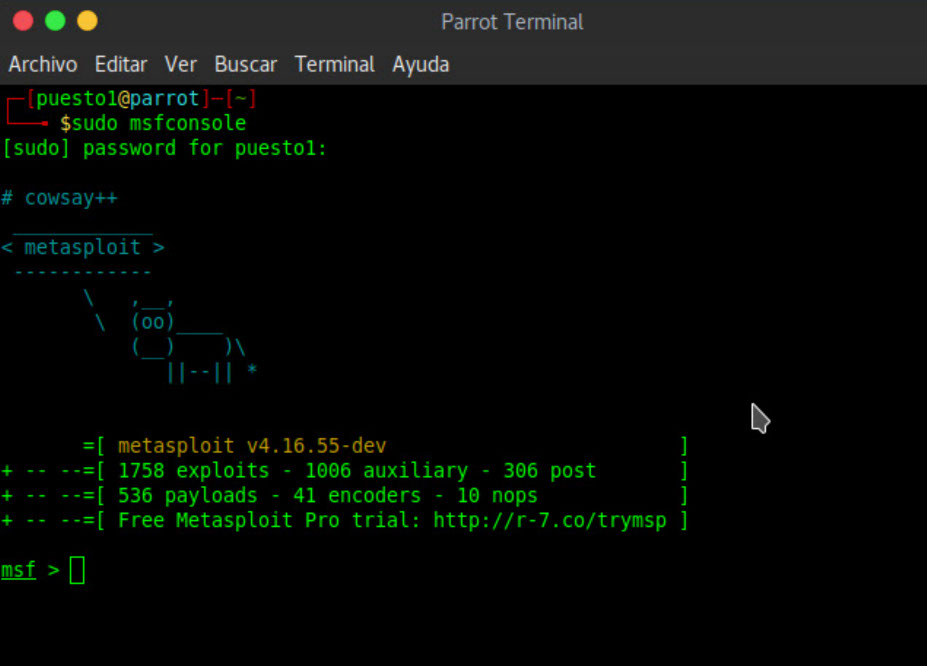Open the Archivo menu
Screen dimensions: 927x666
click(43, 64)
